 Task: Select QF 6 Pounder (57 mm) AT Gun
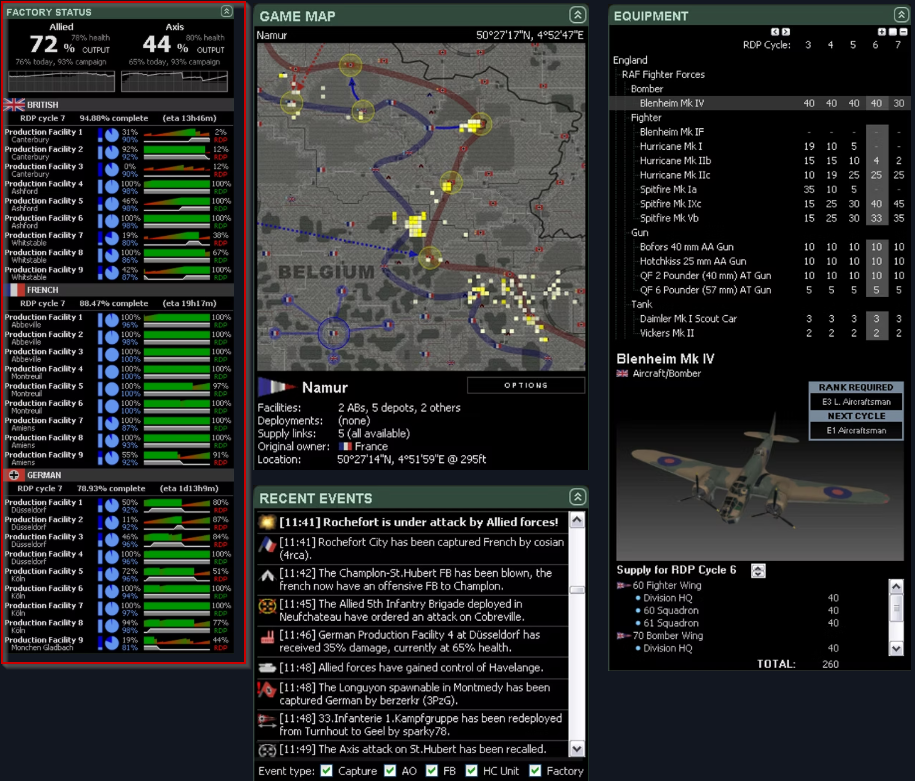point(759,290)
